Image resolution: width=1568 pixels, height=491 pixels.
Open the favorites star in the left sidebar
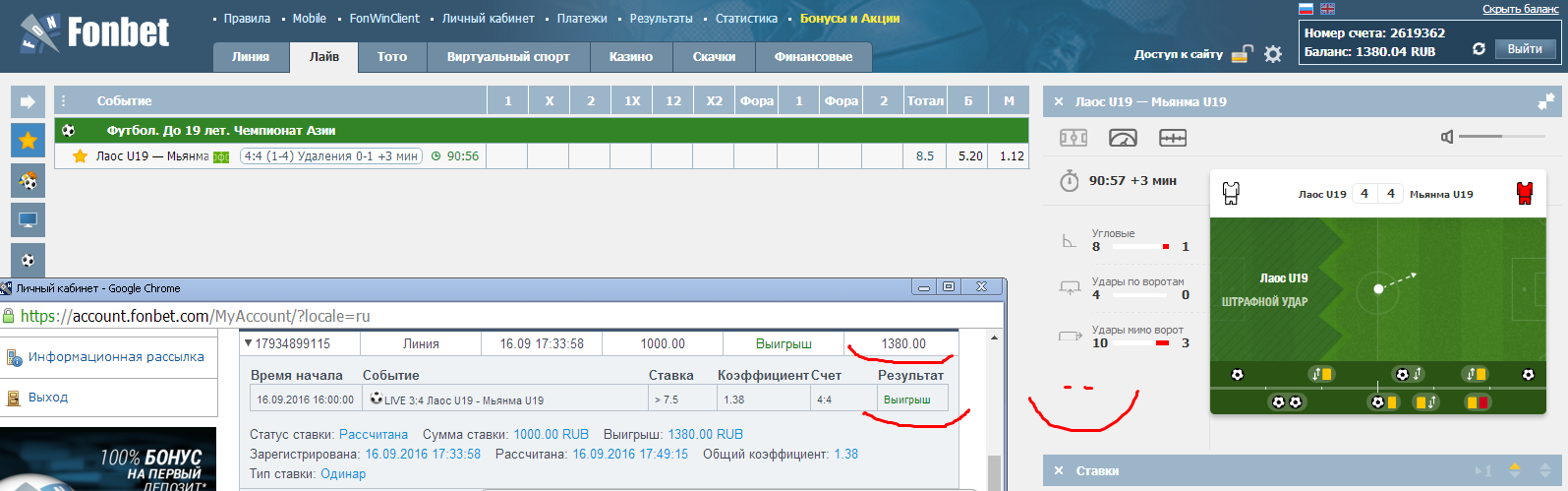(28, 141)
